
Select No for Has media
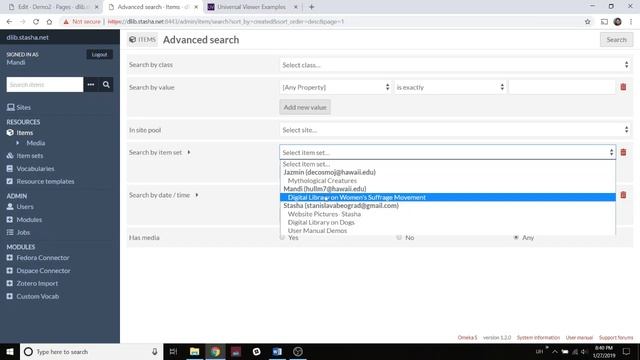click(x=399, y=238)
